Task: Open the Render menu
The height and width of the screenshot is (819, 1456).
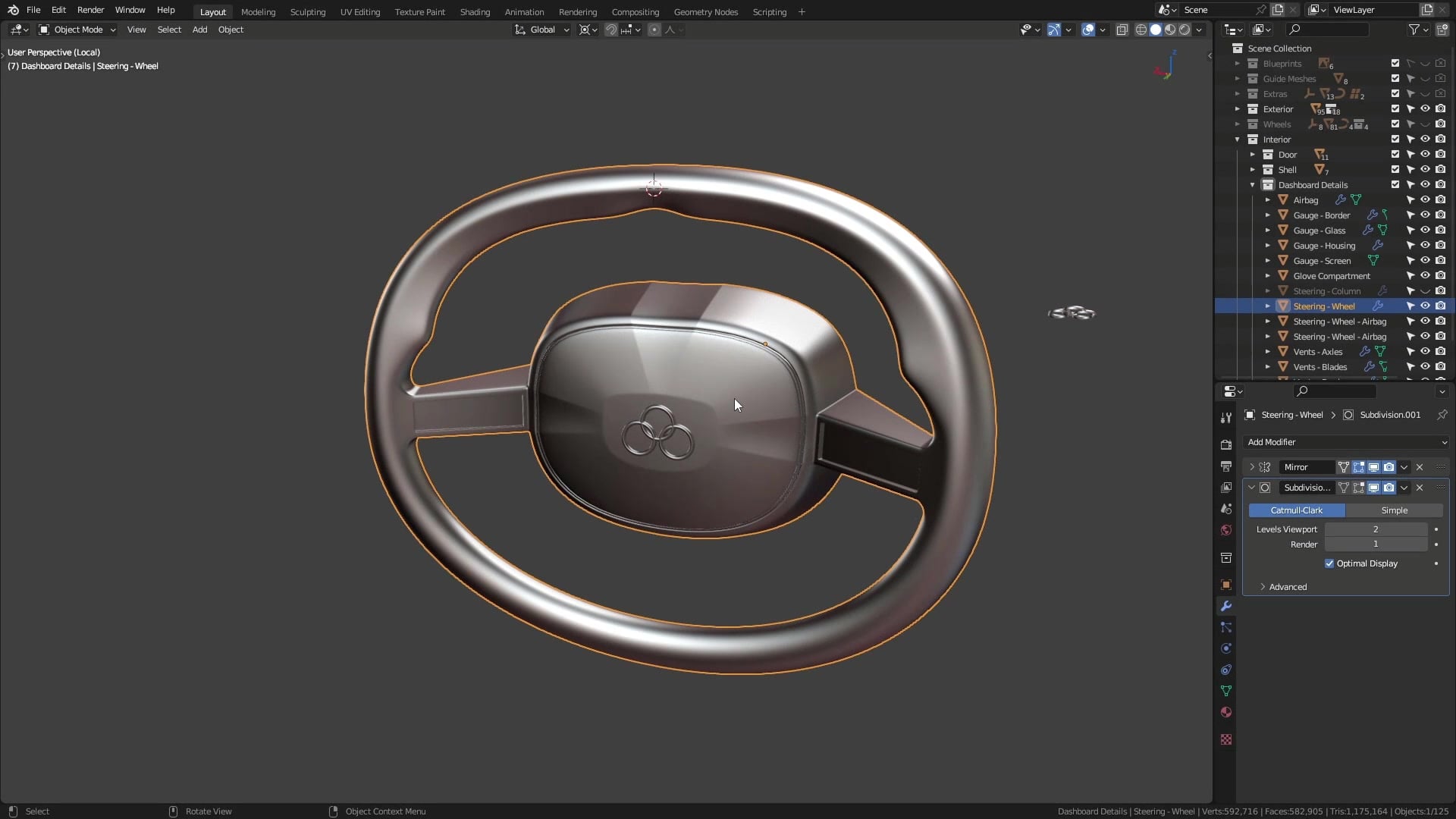Action: point(90,10)
